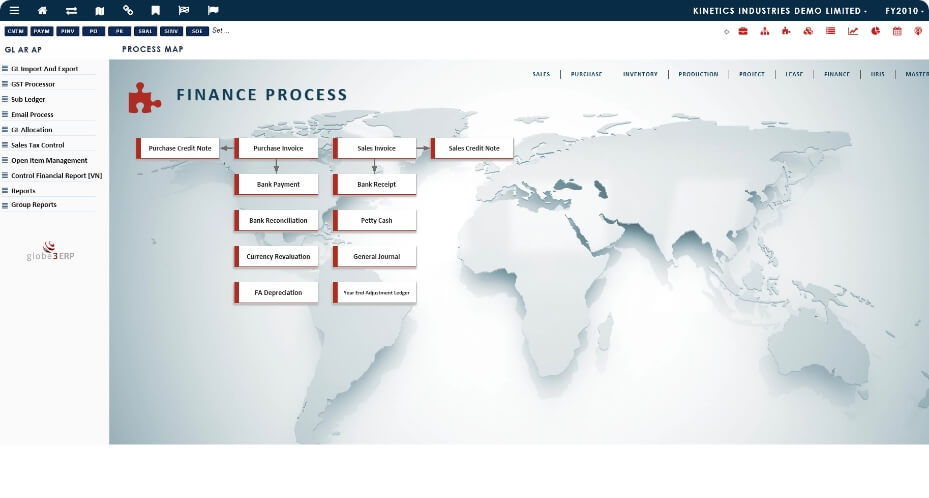
Task: Open Control Financial Report [VN]
Action: [x=56, y=175]
